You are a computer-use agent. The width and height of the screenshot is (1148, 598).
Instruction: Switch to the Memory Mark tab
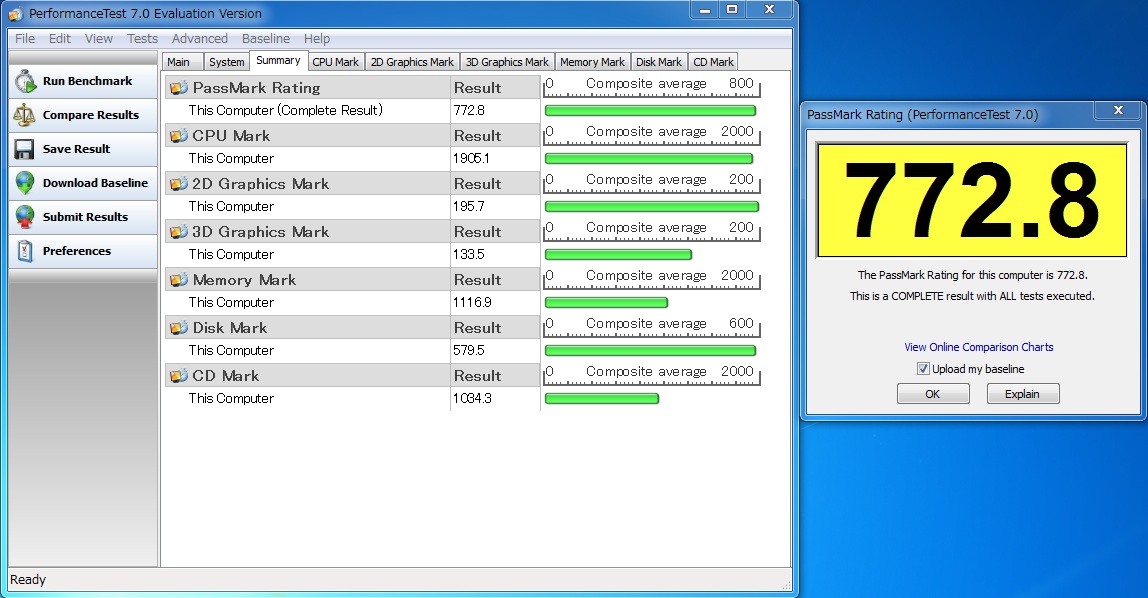click(592, 62)
